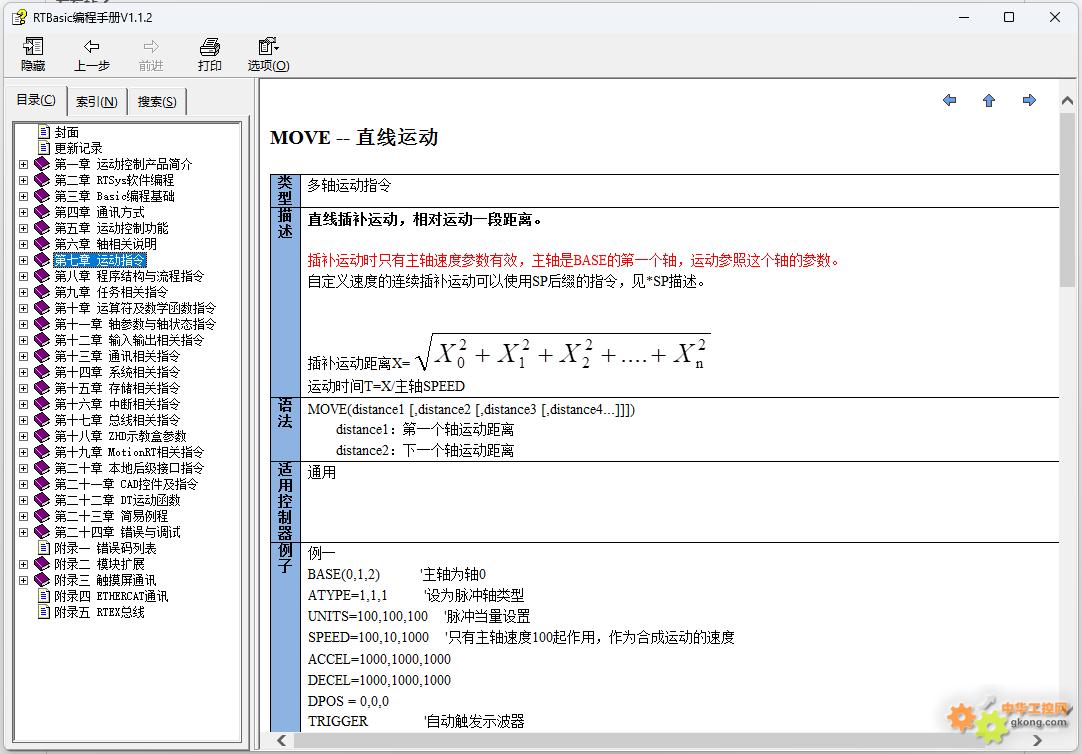This screenshot has height=754, width=1082.
Task: Expand the 第二十四章 错误与调试 node
Action: [x=24, y=532]
